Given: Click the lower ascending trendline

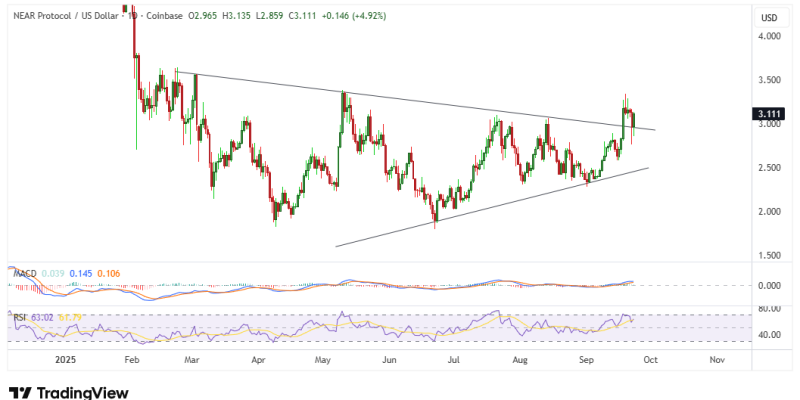Looking at the screenshot, I should pos(500,205).
